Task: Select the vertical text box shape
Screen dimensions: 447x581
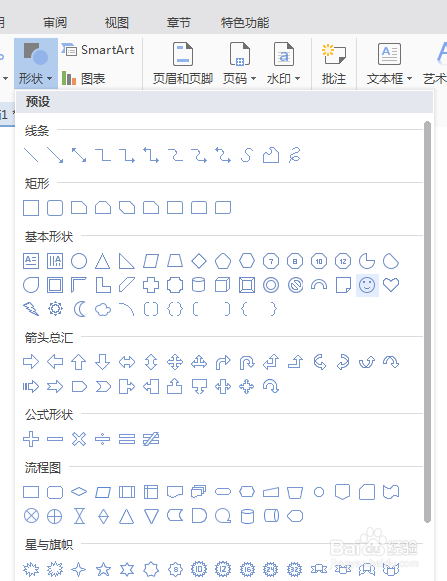Action: coord(55,261)
